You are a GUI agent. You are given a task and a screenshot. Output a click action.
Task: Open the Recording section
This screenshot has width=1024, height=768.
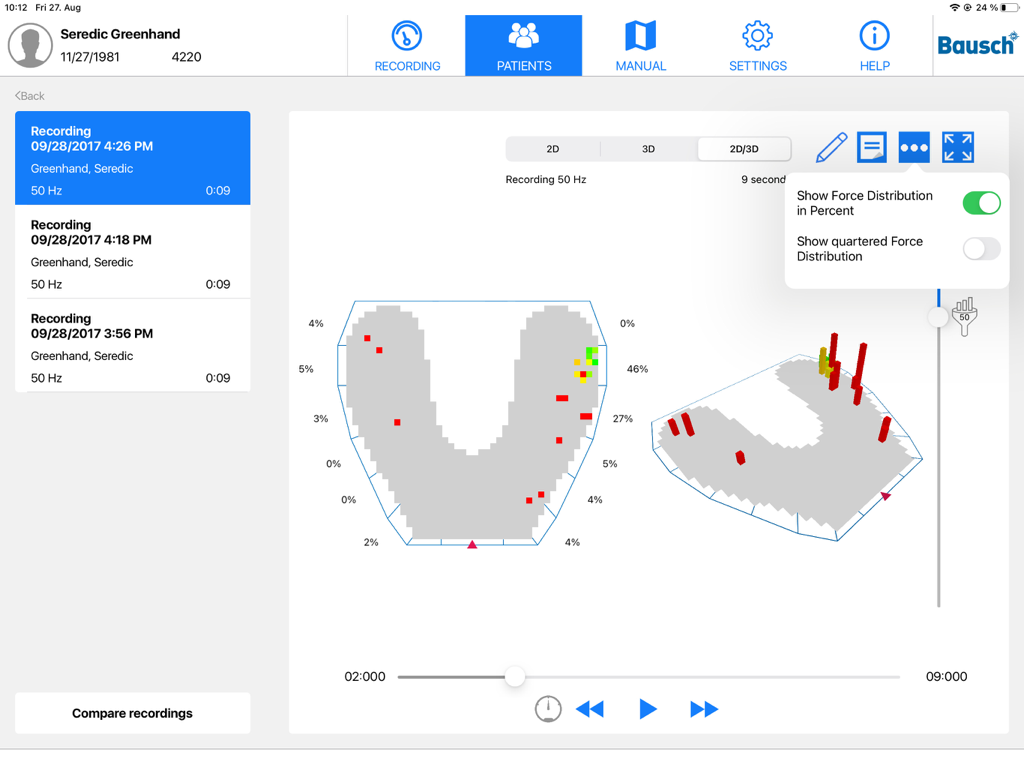[x=407, y=45]
